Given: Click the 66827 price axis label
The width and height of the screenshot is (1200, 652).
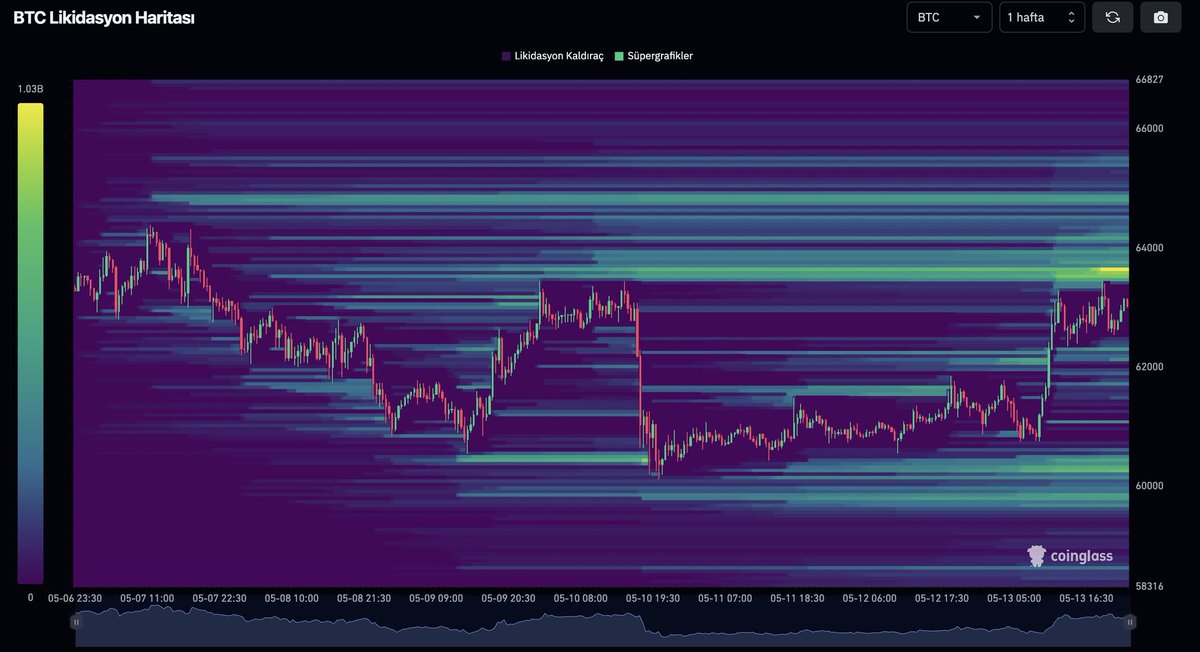Looking at the screenshot, I should (x=1148, y=80).
